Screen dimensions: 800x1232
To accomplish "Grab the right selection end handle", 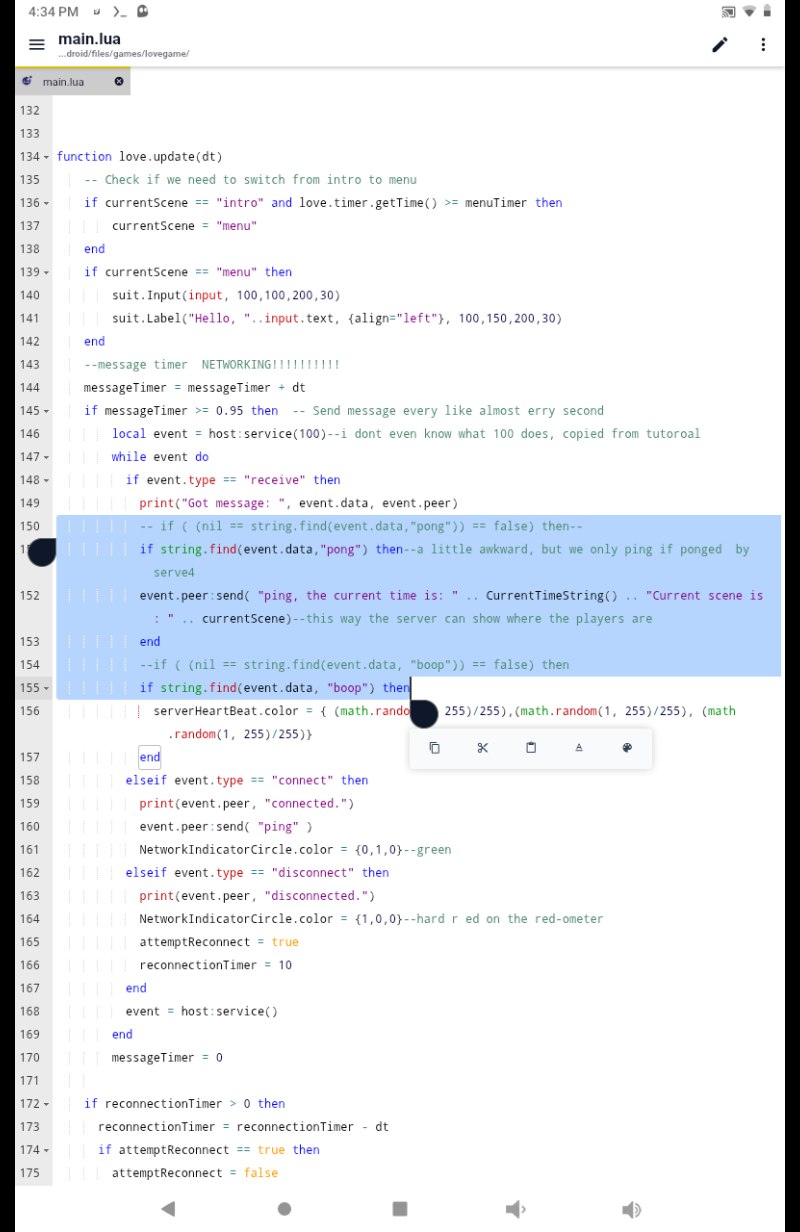I will click(x=424, y=713).
